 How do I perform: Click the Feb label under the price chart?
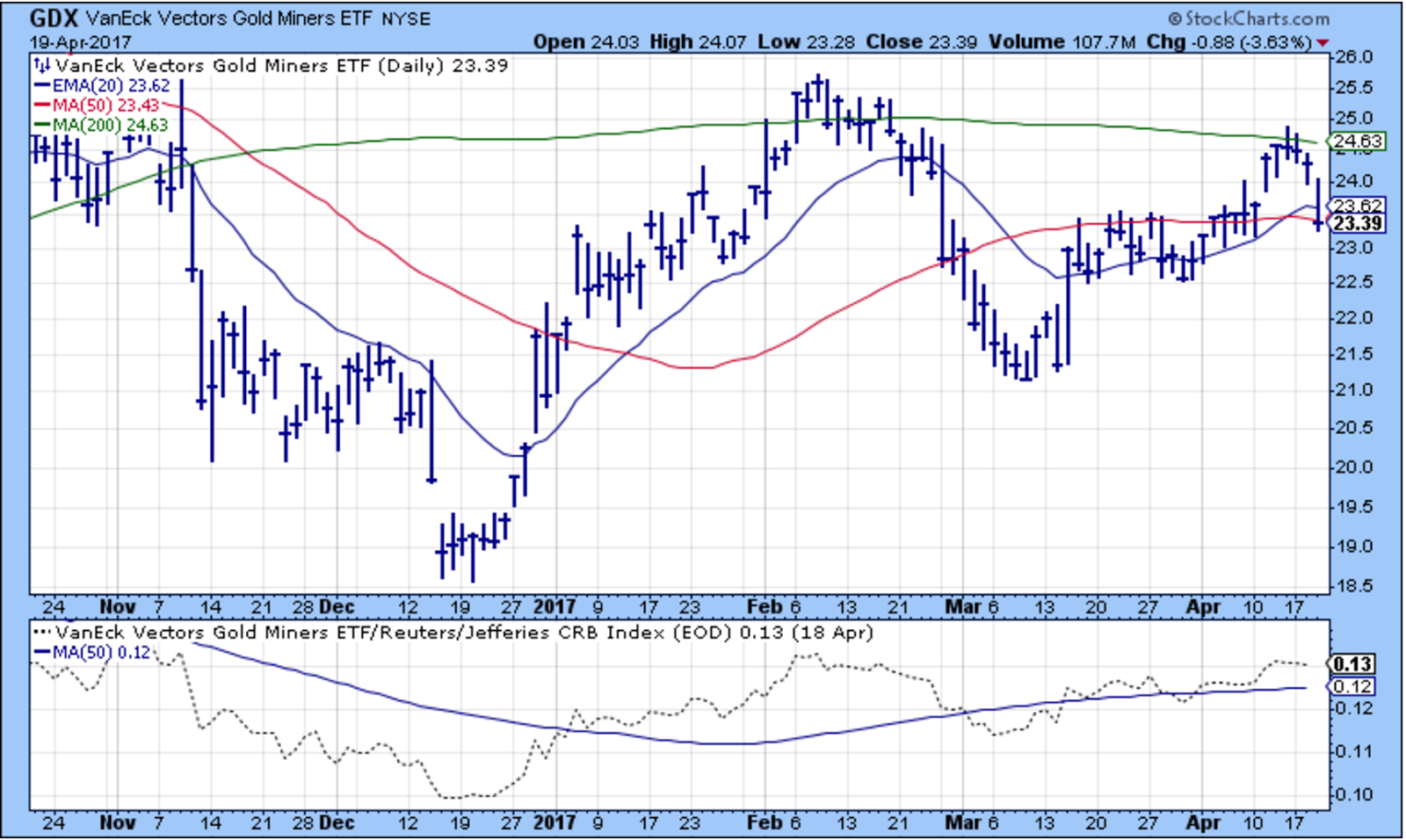click(x=764, y=607)
